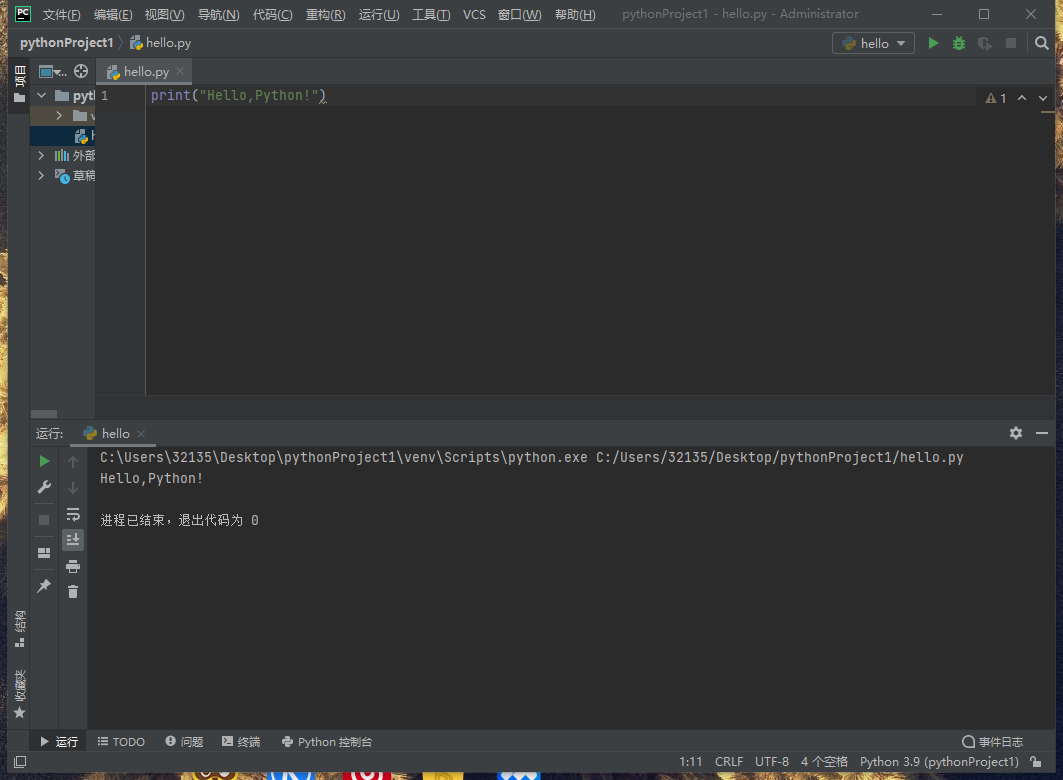Open the 窗口(W) menu

click(x=519, y=14)
